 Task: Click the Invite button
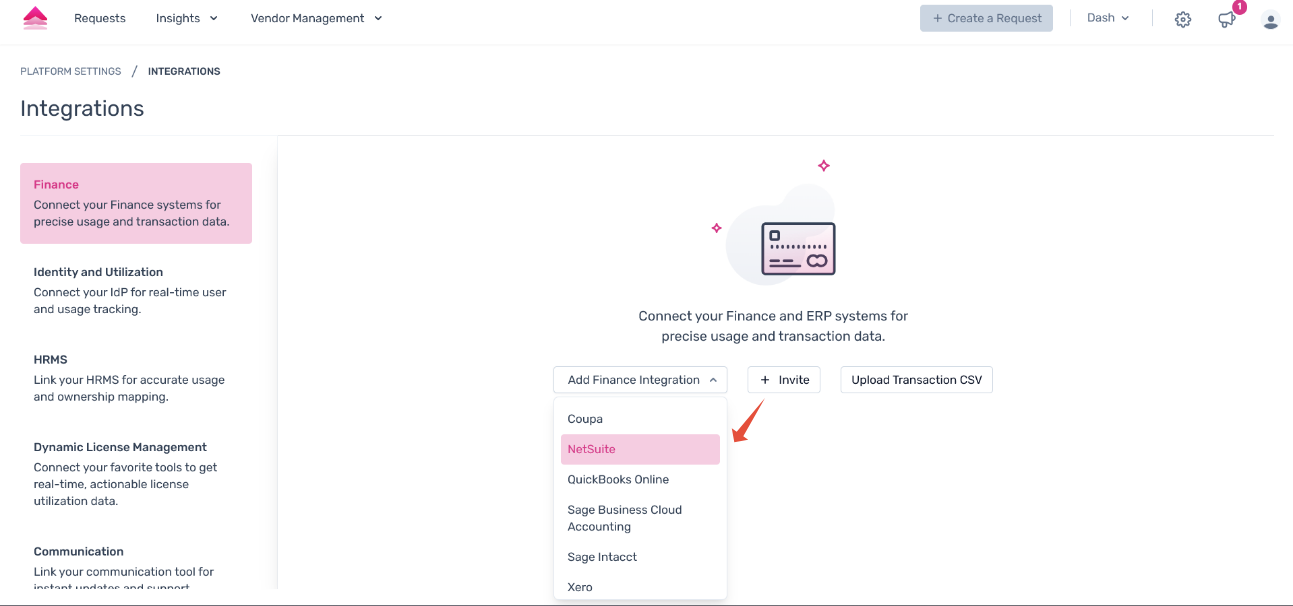point(783,379)
